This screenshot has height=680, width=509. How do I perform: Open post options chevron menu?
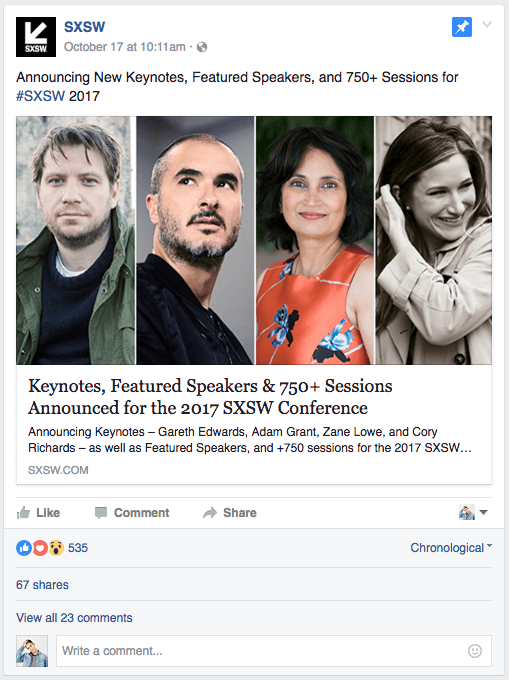click(x=487, y=24)
